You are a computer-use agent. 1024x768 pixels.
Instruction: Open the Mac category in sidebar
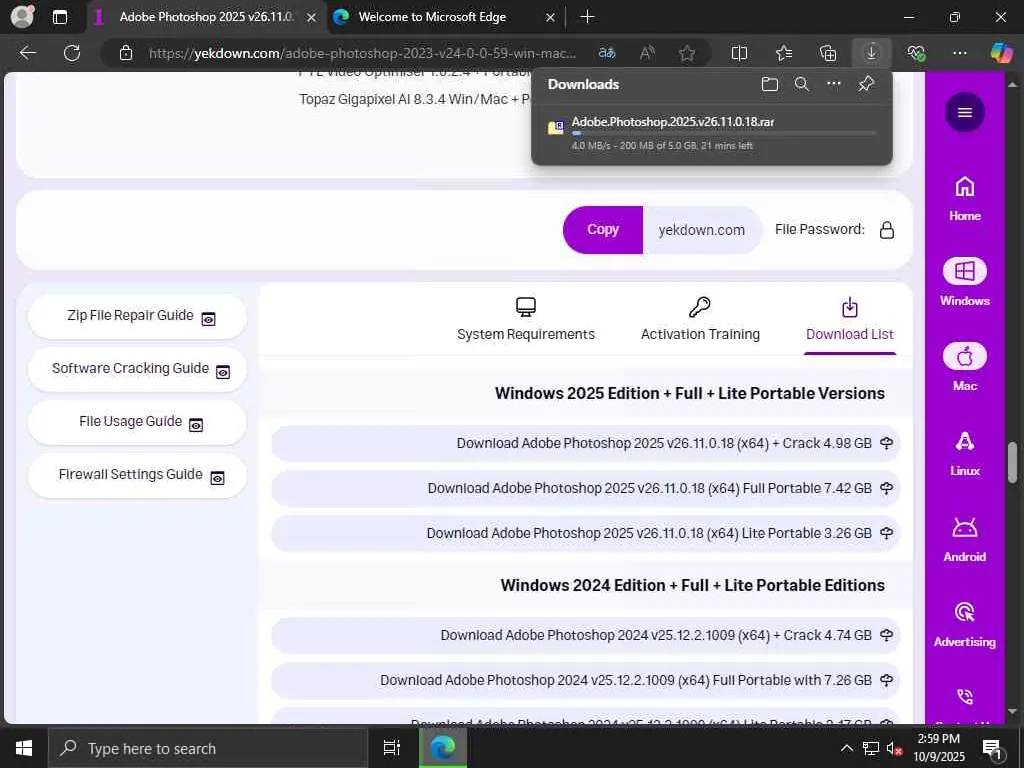point(965,367)
